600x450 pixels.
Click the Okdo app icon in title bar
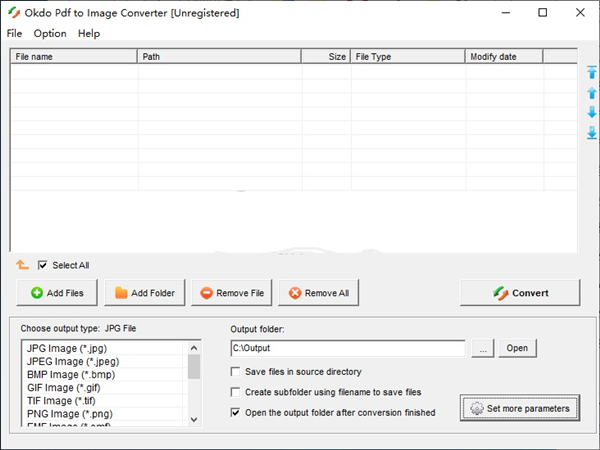pyautogui.click(x=14, y=13)
